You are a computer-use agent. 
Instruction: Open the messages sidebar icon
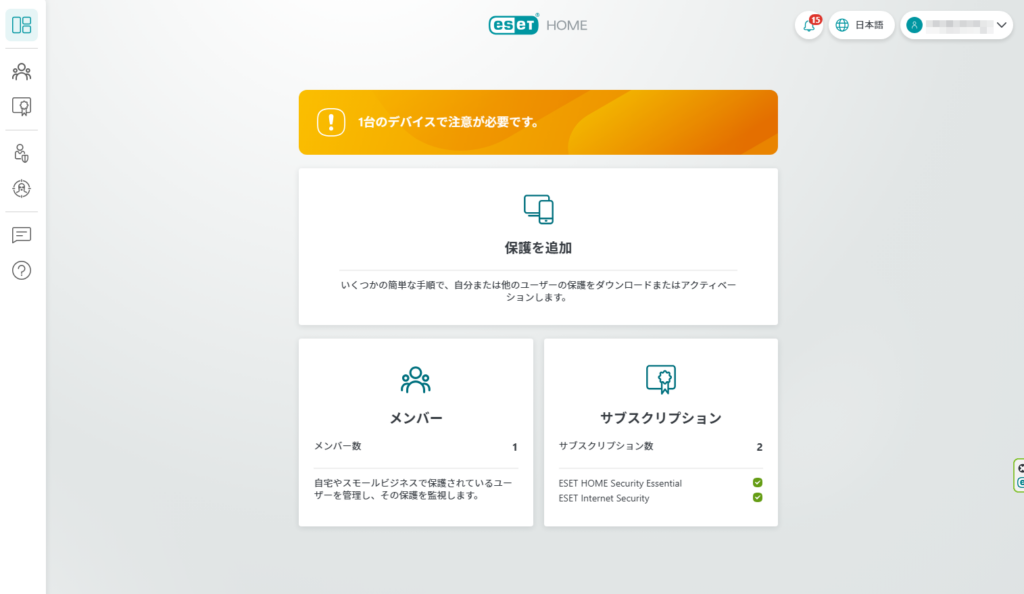pyautogui.click(x=22, y=235)
